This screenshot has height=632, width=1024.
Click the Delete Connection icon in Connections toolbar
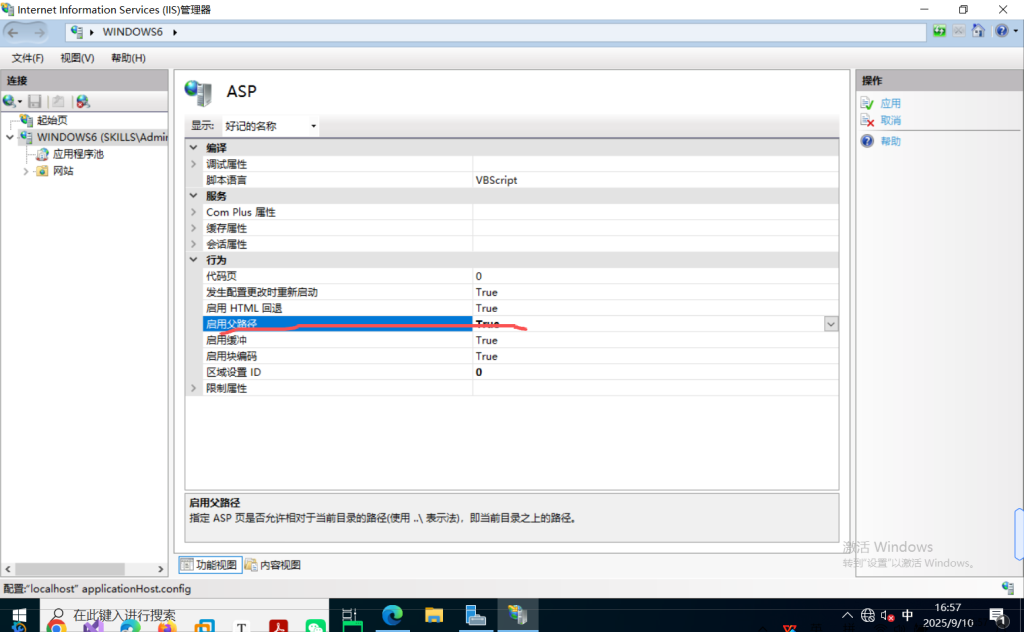tap(82, 101)
